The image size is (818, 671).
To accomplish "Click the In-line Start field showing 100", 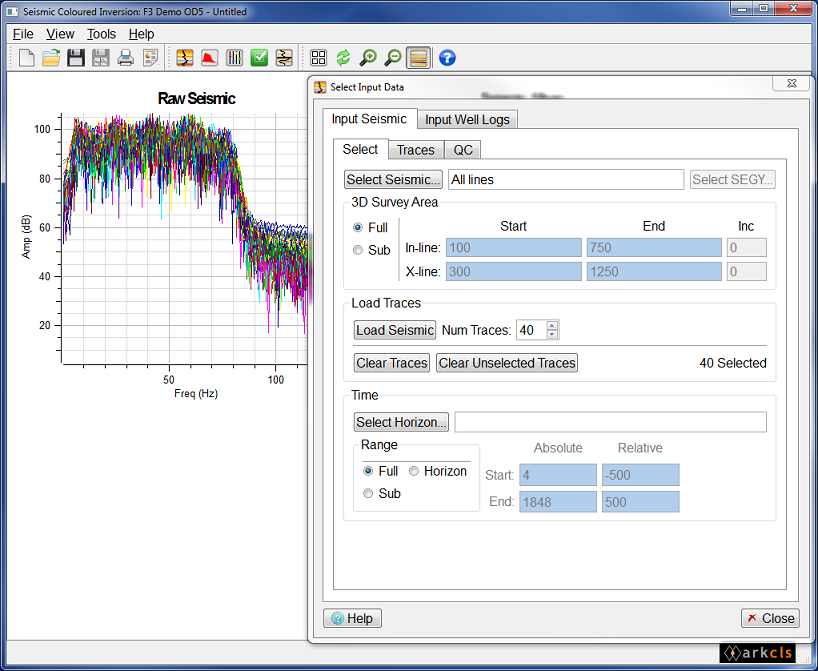I will 513,247.
